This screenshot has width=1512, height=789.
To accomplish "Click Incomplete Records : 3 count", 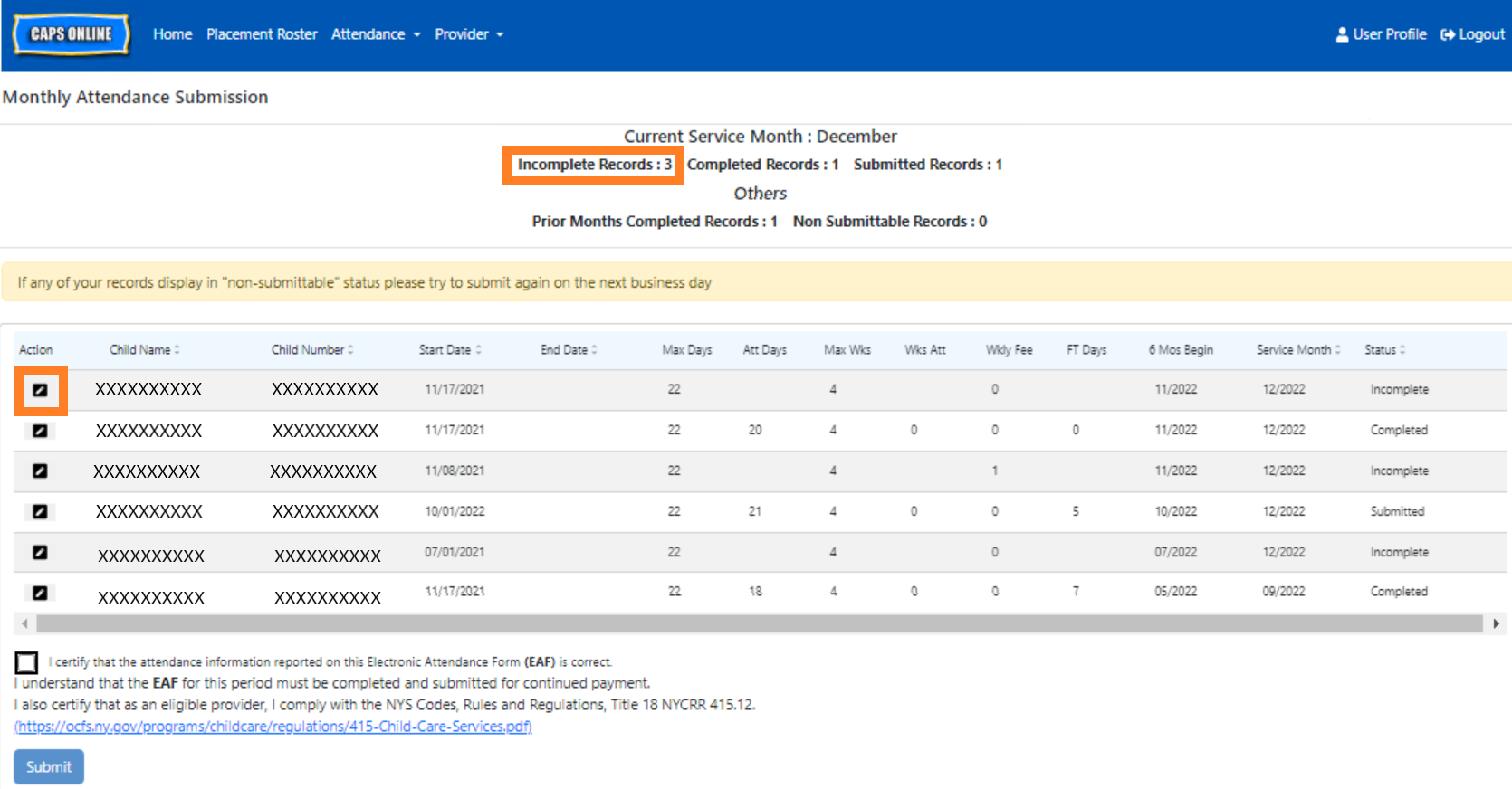I will [x=594, y=165].
